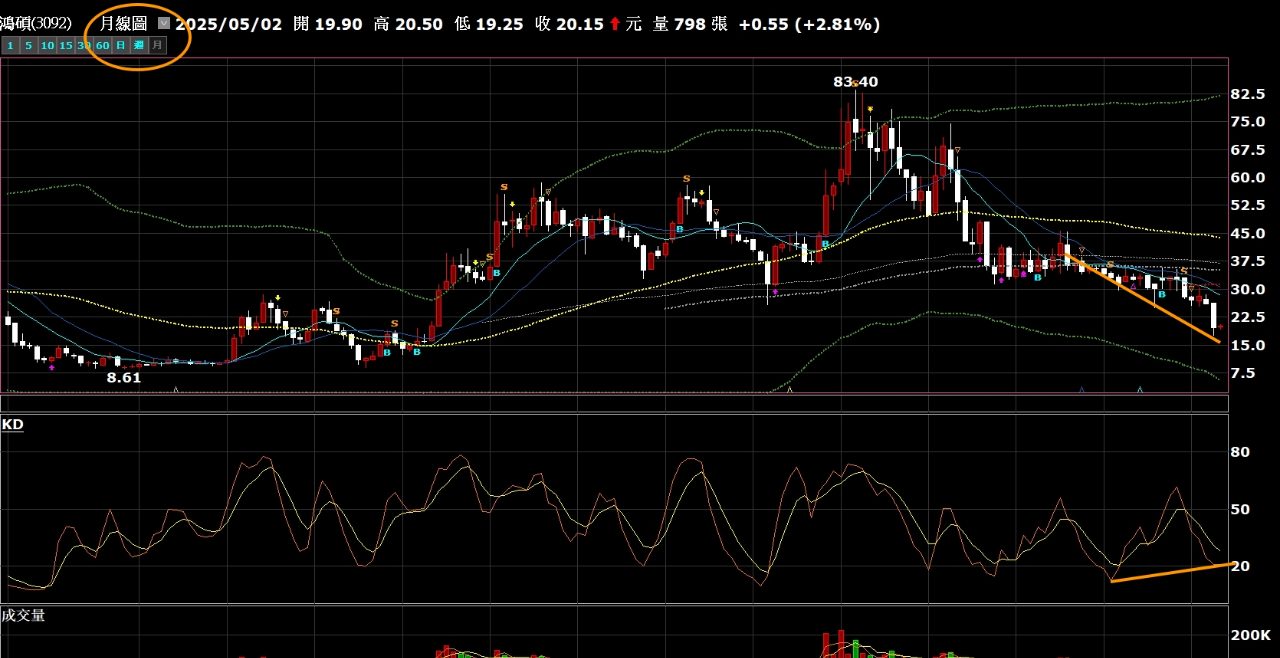Click the 45.0 price axis value

(1249, 234)
